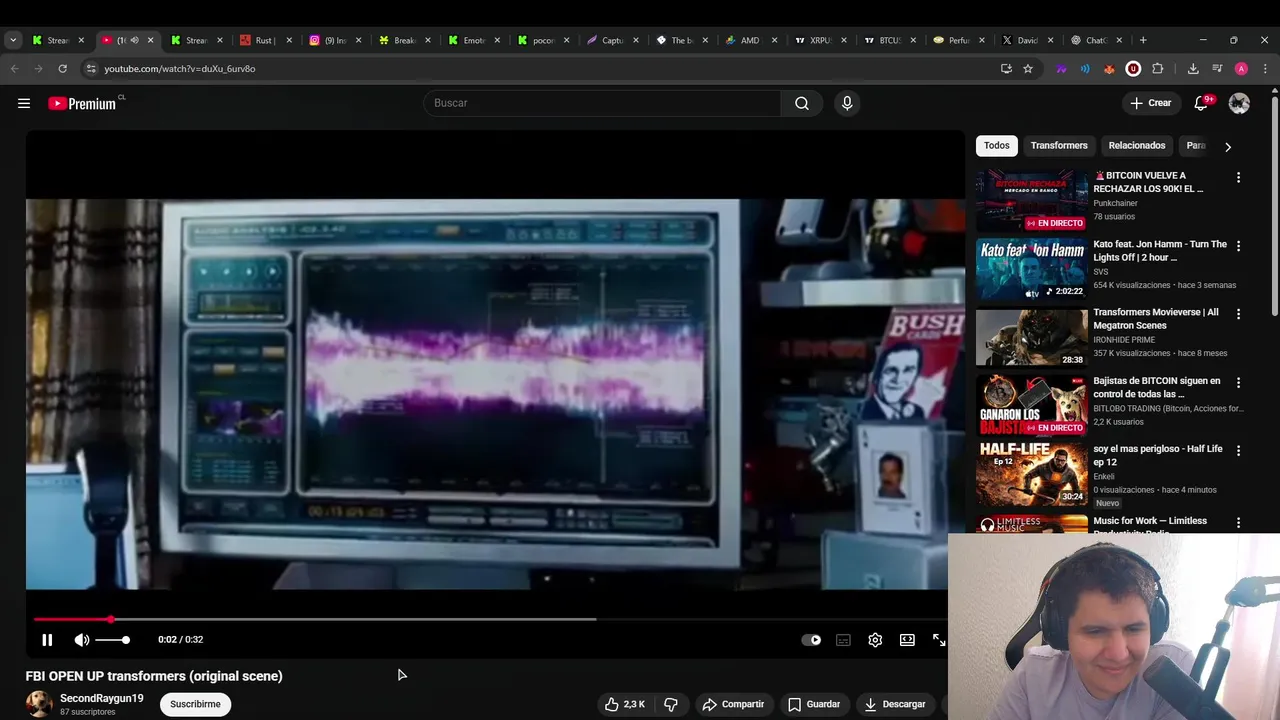This screenshot has width=1280, height=720.
Task: Open the BITCOIN VUELVE A RECHAZAR live thumbnail
Action: pos(1032,200)
